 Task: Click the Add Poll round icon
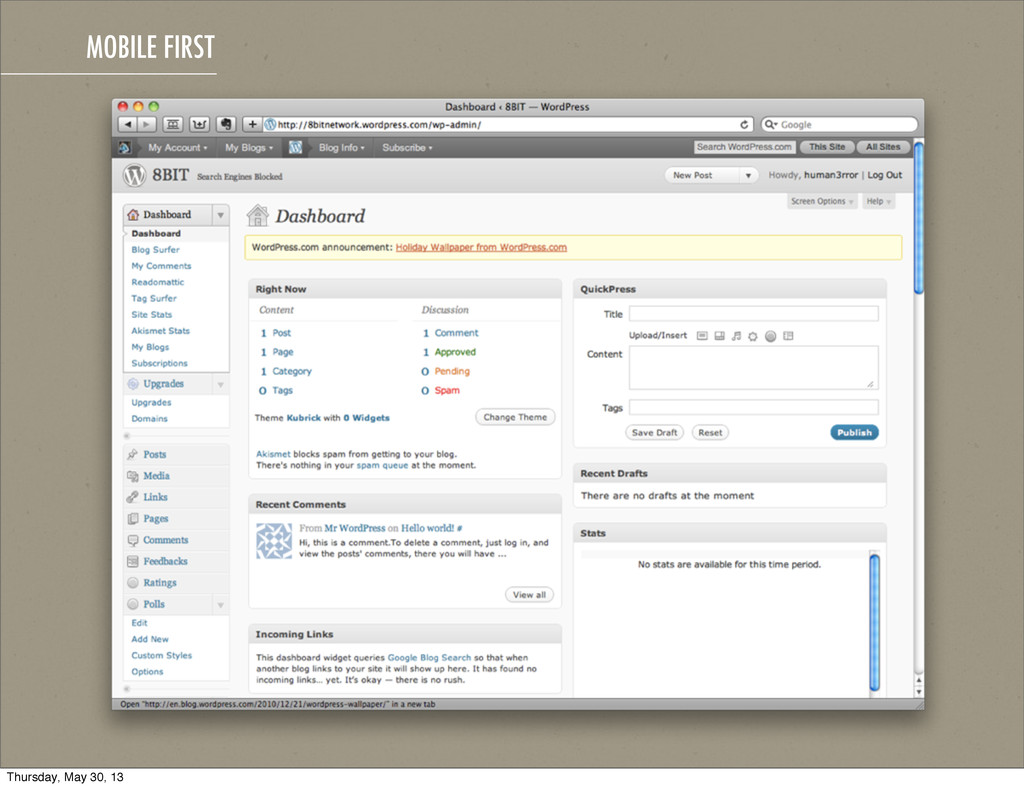(x=771, y=336)
